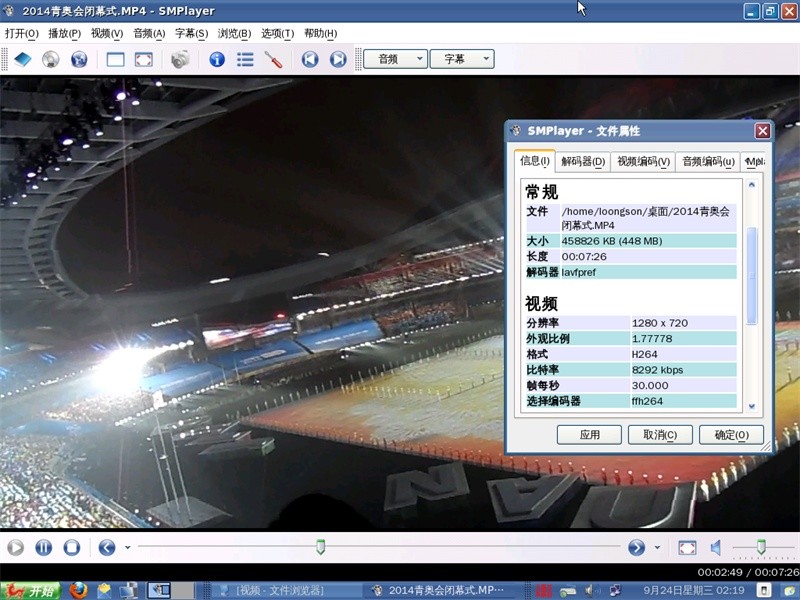Stop the video playback
Screen dimensions: 800x600
[x=71, y=547]
